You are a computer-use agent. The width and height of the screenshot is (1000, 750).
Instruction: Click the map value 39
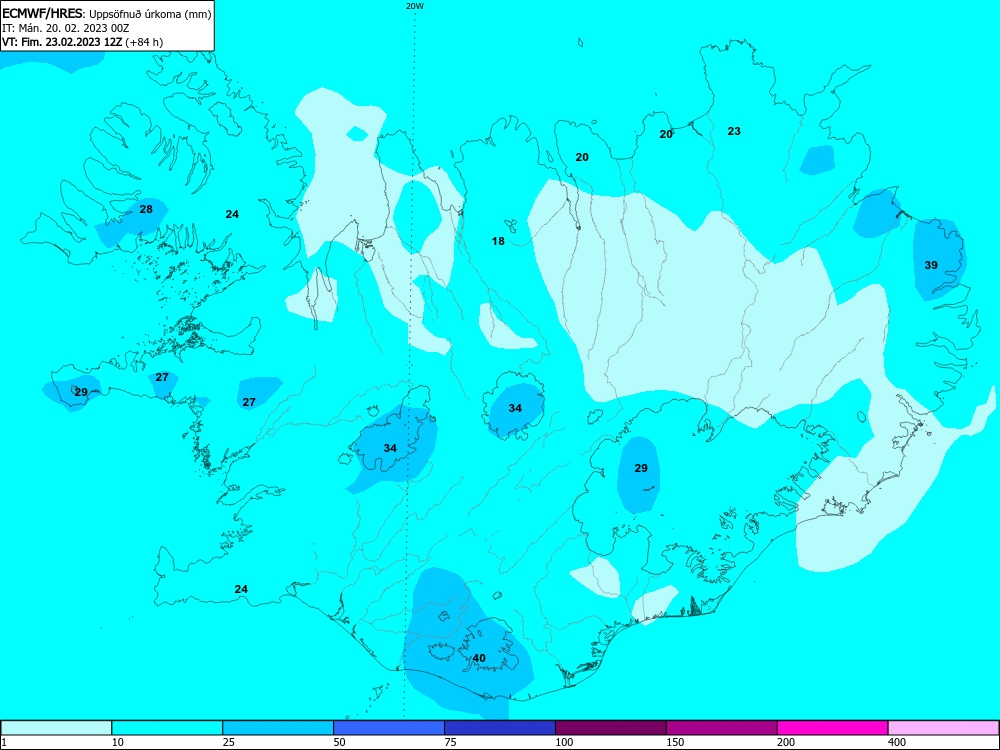coord(931,265)
